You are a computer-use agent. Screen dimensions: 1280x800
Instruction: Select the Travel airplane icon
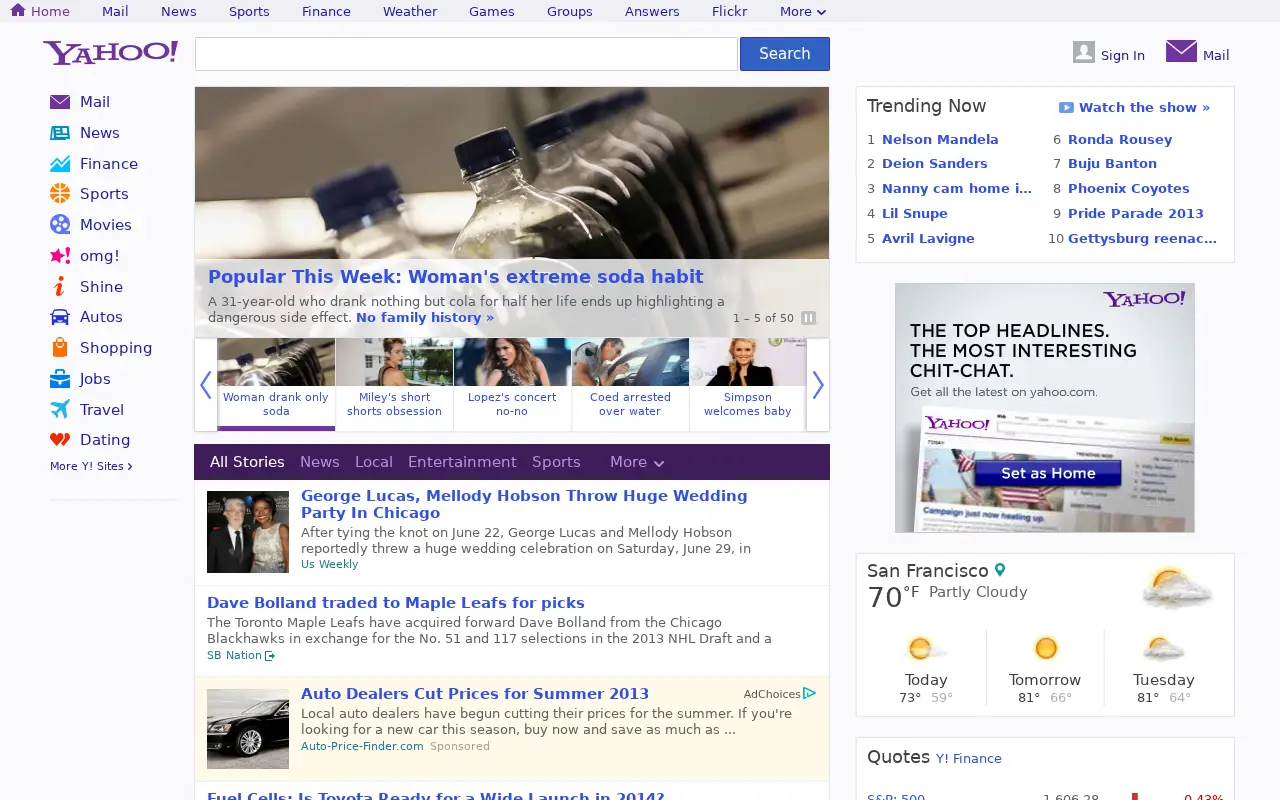[60, 410]
